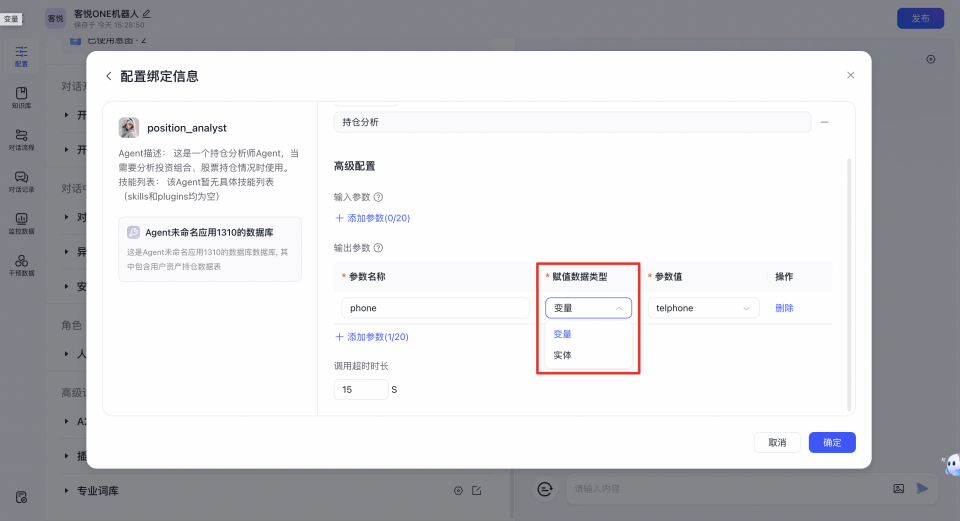Viewport: 960px width, 521px height.
Task: Click the assistant mascot at right edge
Action: (952, 465)
